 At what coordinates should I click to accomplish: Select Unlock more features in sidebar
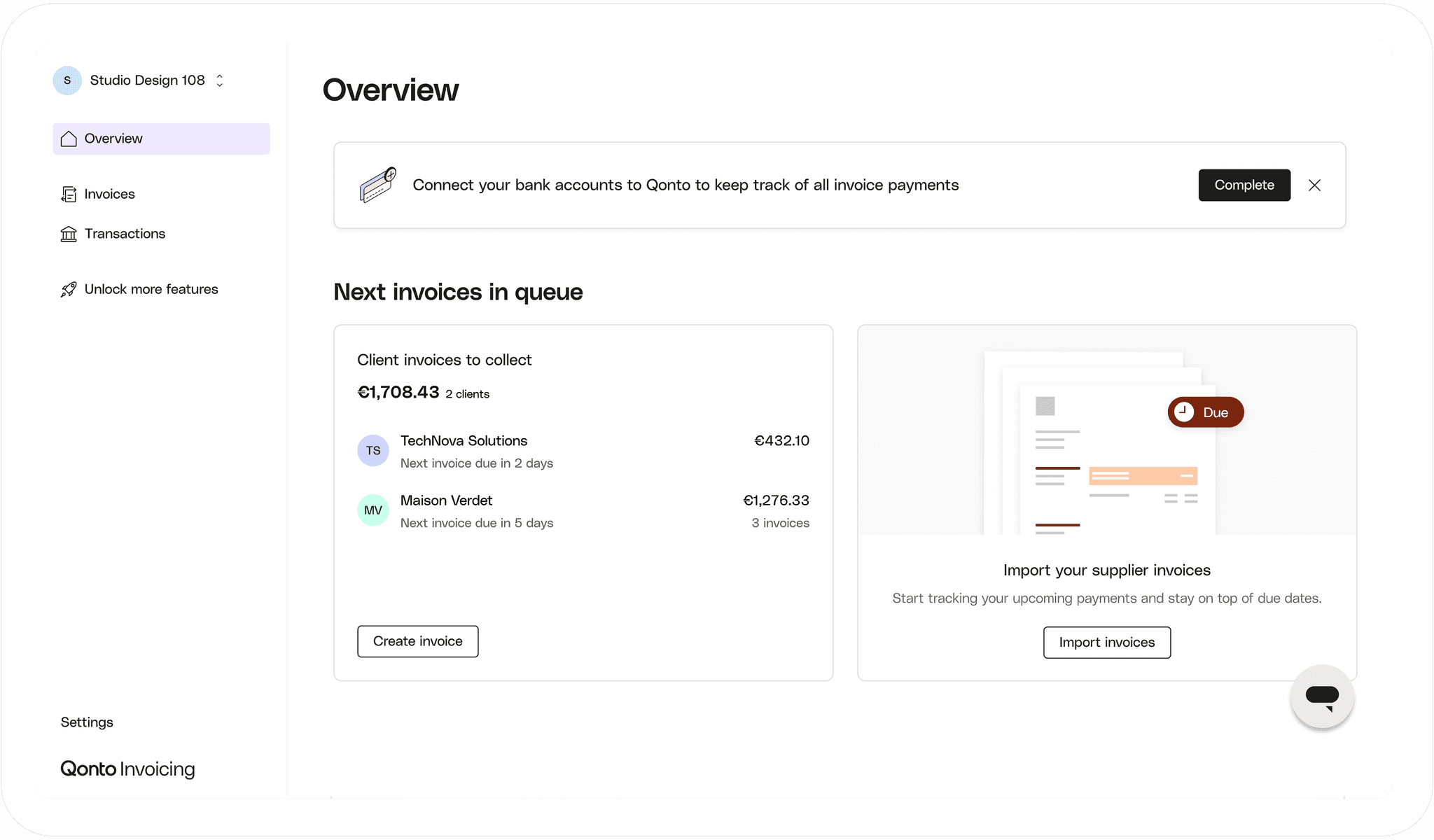151,289
